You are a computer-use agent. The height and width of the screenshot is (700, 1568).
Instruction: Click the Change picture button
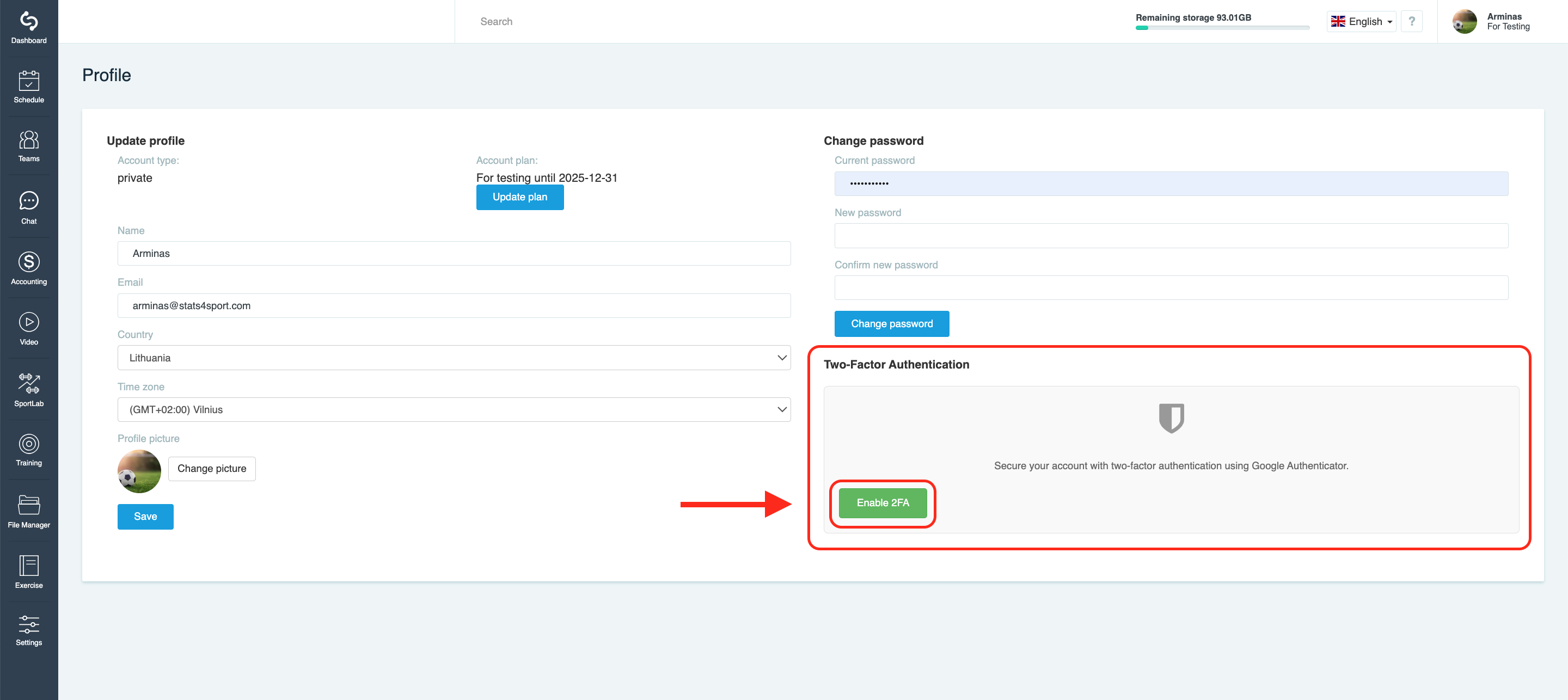211,469
